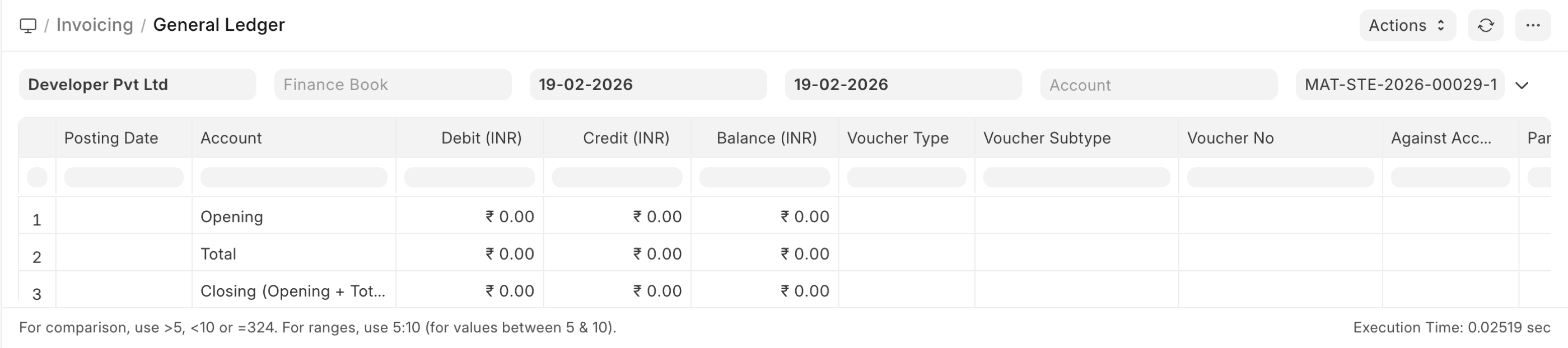This screenshot has height=348, width=1568.
Task: Click the Voucher No column filter box
Action: tap(1280, 177)
